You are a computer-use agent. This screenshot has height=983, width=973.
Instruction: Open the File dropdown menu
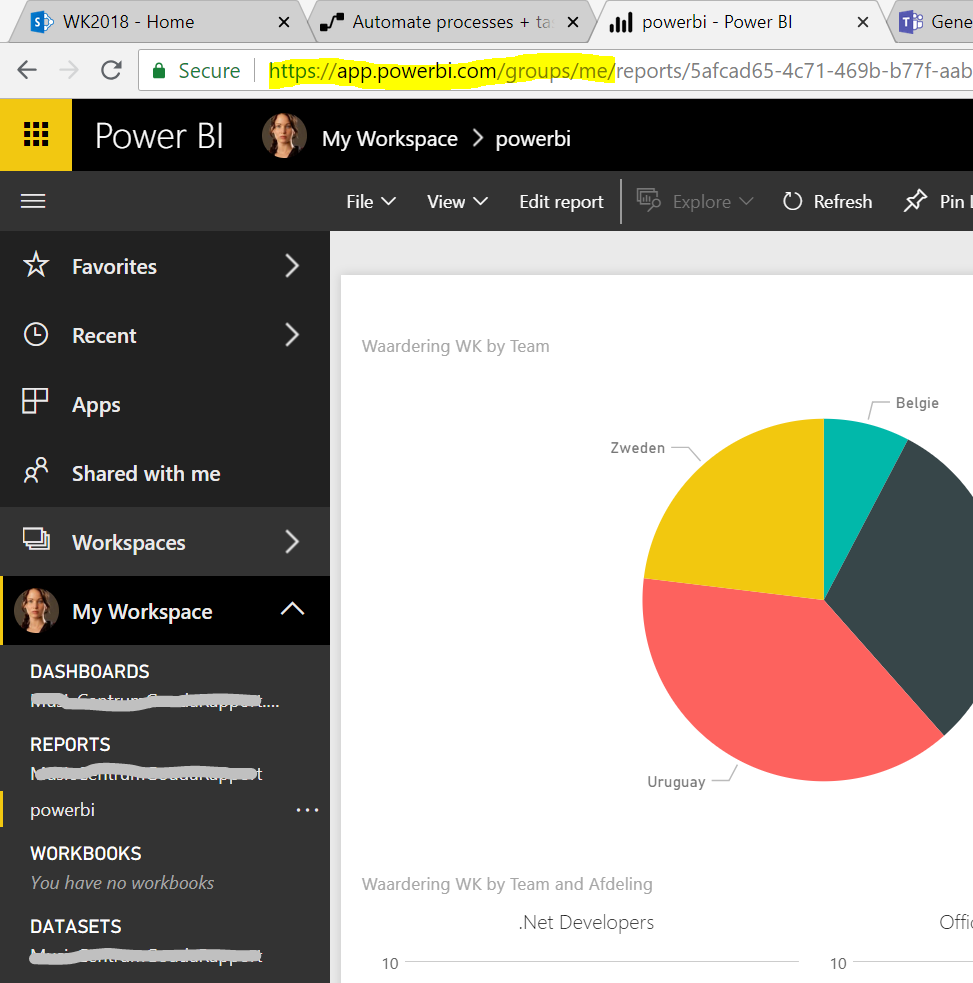[371, 202]
